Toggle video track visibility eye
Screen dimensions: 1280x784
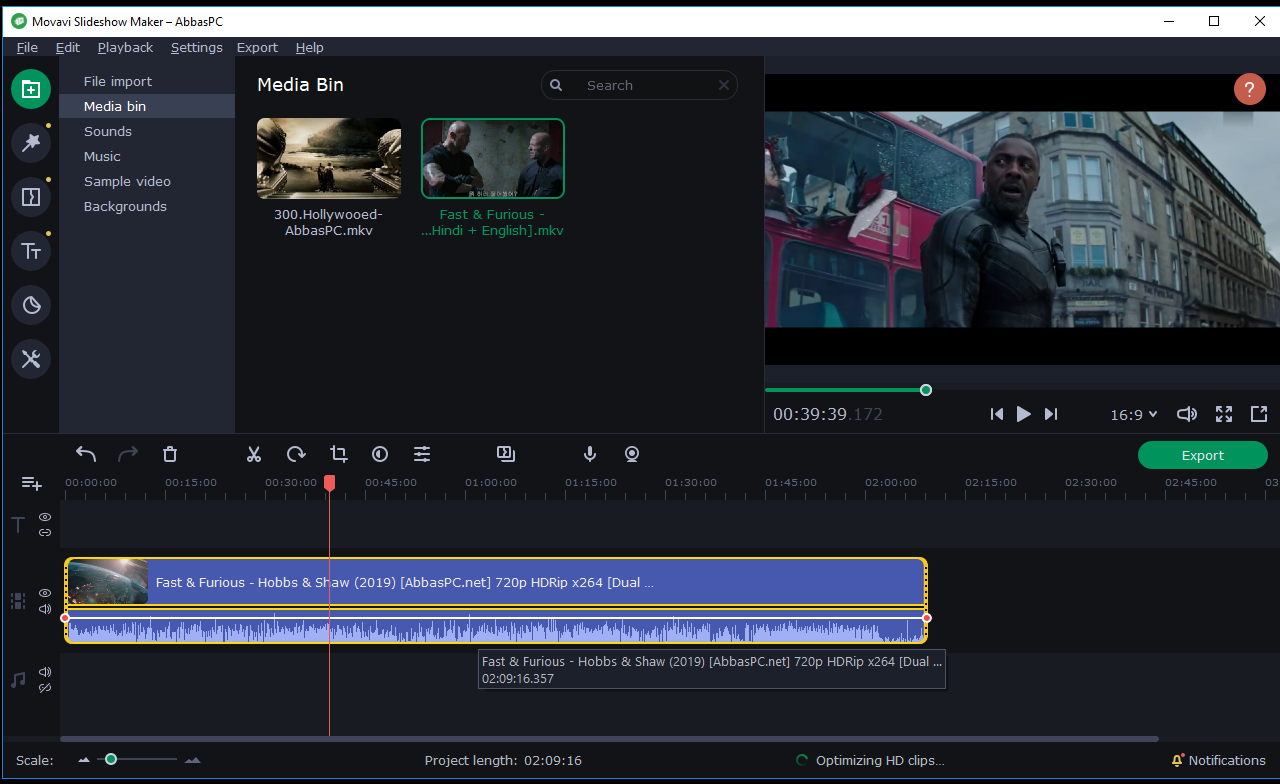(45, 593)
